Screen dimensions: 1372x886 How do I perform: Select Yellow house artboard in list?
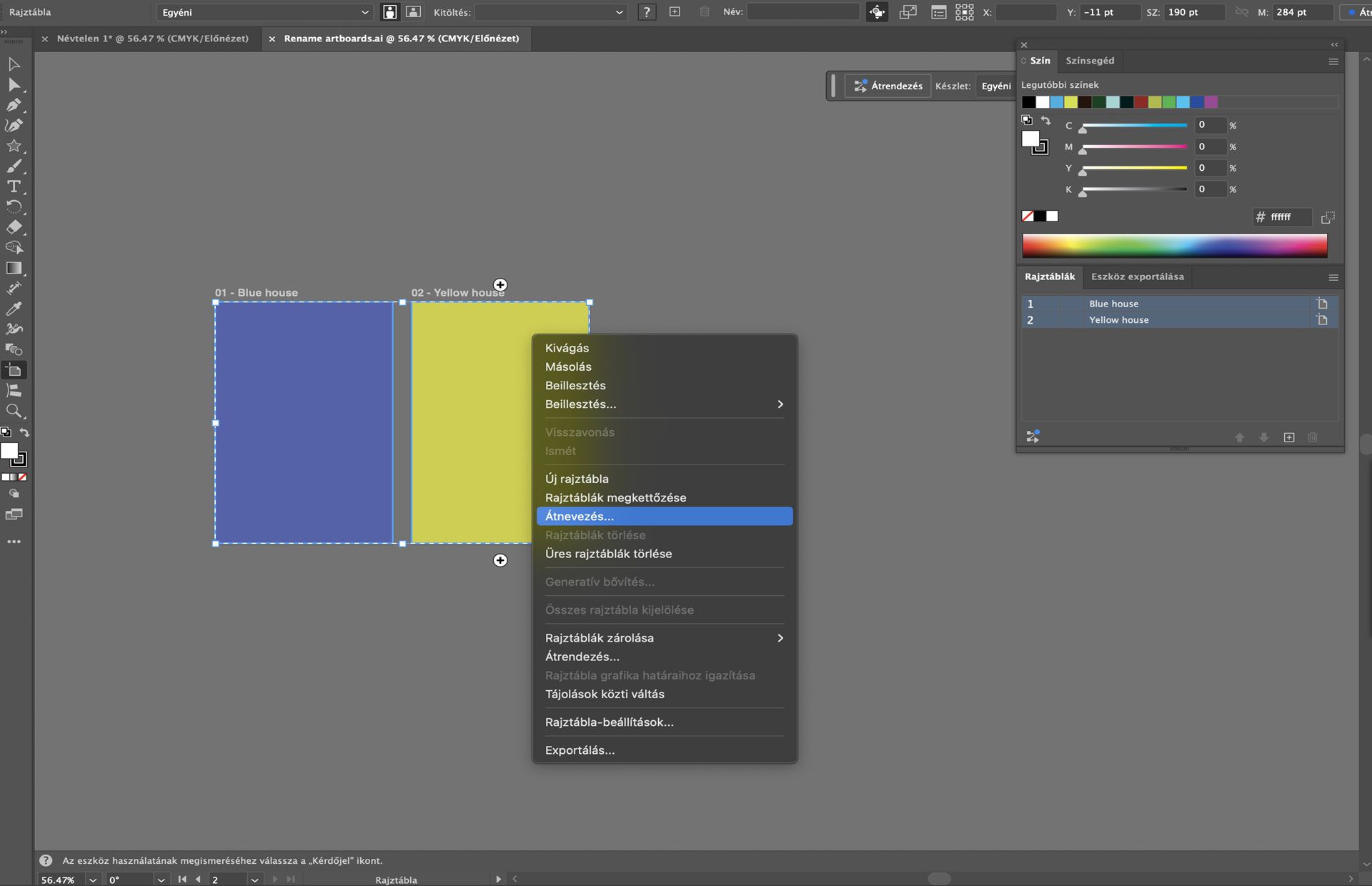(x=1118, y=320)
